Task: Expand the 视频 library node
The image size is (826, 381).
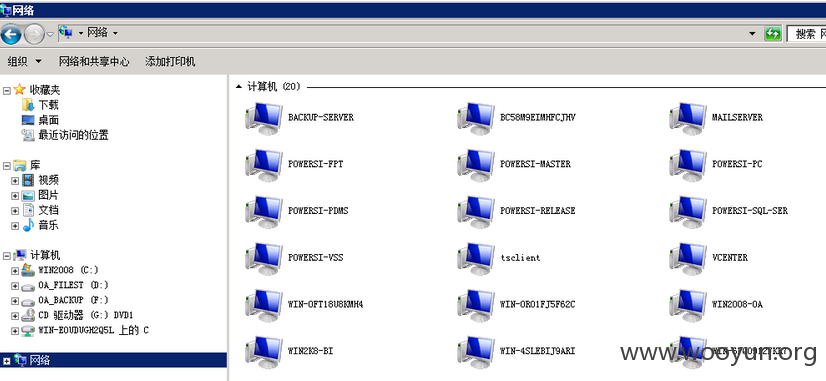Action: coord(15,181)
